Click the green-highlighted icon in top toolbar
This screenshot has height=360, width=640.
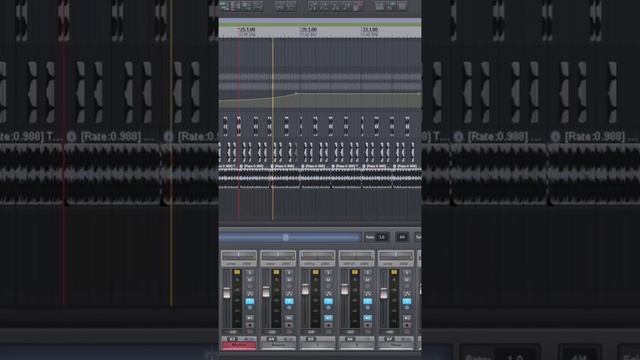392,5
